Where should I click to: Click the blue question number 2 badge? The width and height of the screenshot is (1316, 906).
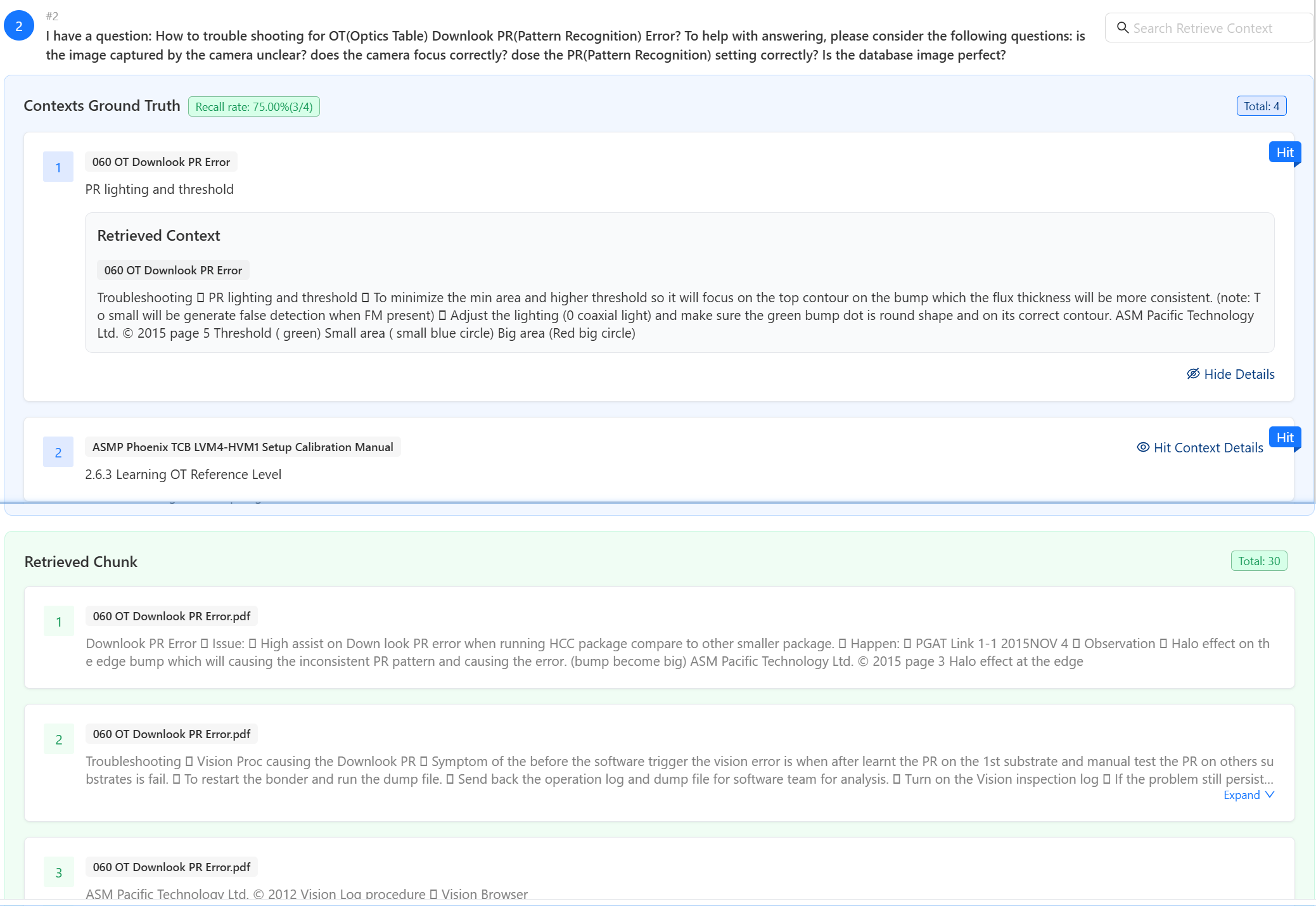[19, 26]
